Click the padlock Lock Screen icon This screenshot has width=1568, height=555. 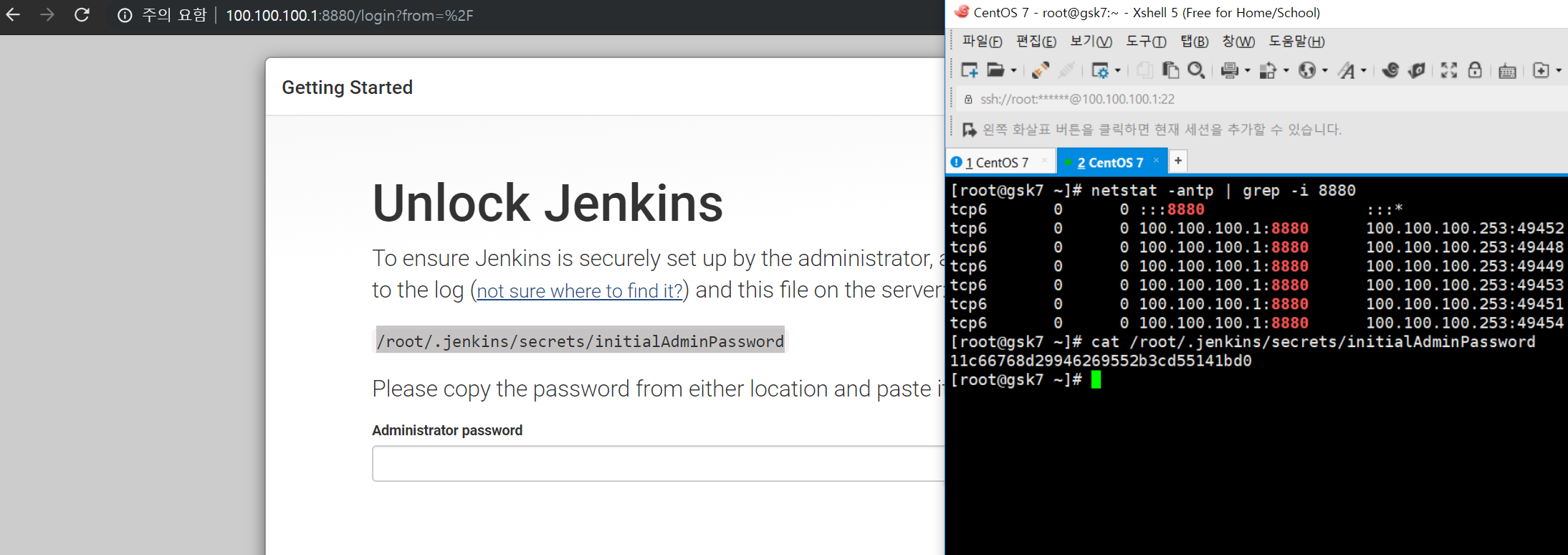[1475, 70]
